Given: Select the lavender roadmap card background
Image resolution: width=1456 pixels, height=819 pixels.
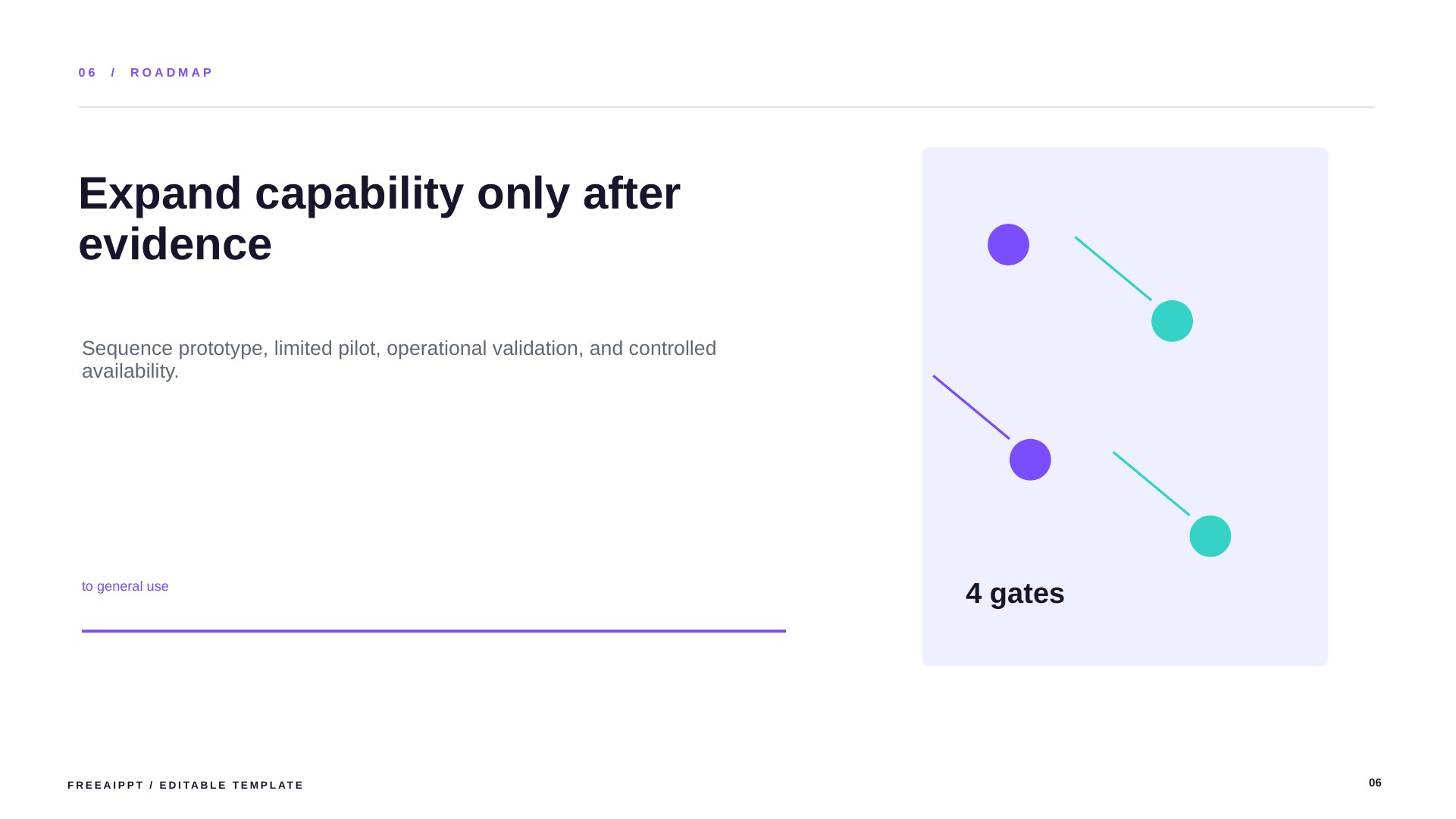Looking at the screenshot, I should point(1125,406).
